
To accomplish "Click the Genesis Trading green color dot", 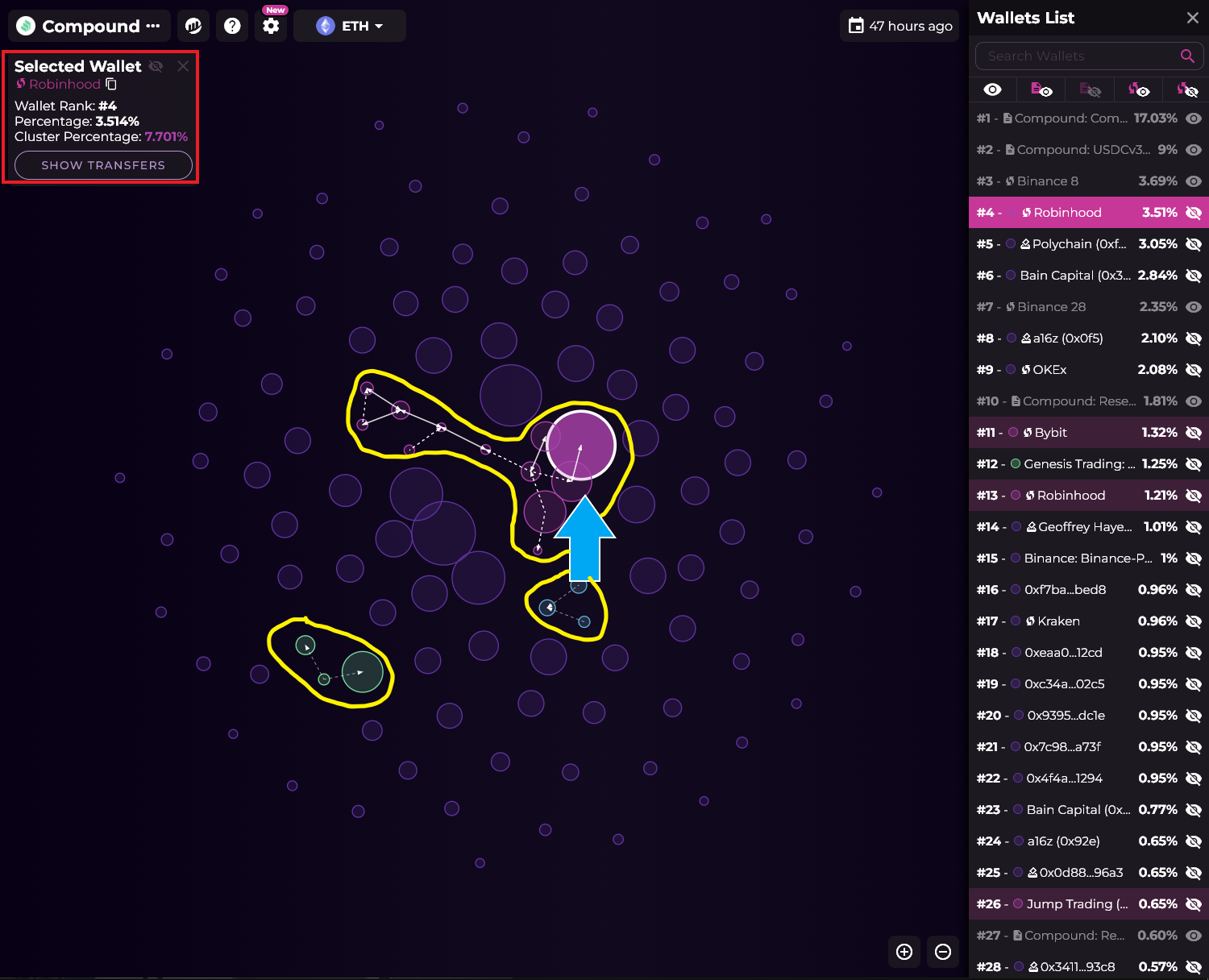I will pyautogui.click(x=1016, y=464).
